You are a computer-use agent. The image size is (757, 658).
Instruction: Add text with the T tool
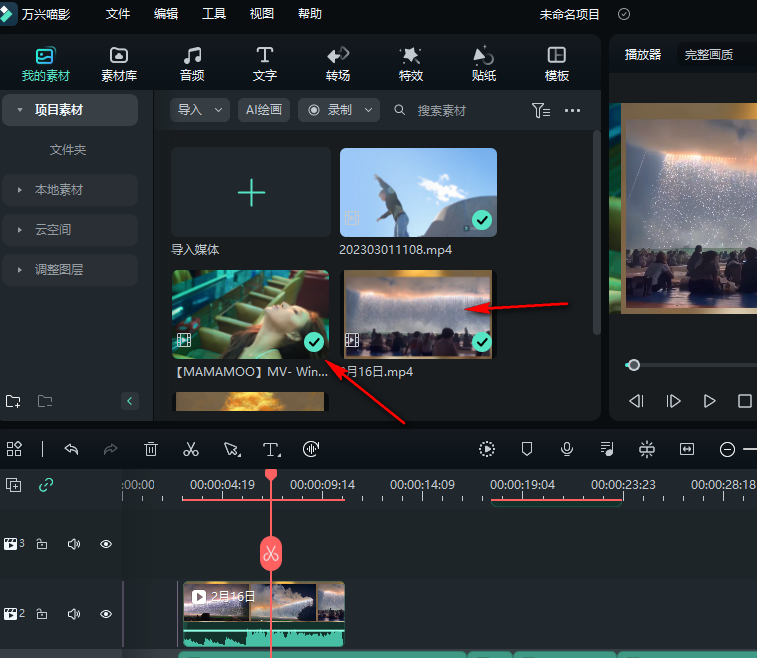click(x=272, y=449)
